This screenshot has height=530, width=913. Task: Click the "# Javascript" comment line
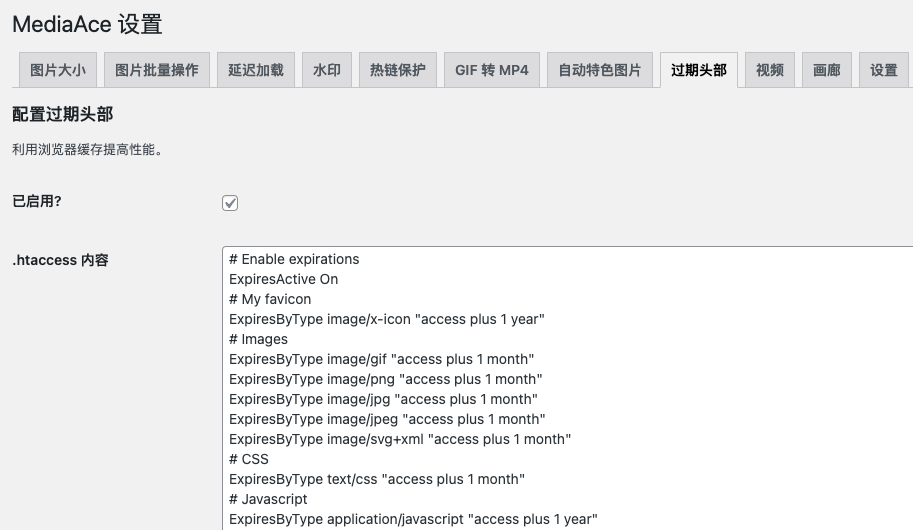(268, 499)
